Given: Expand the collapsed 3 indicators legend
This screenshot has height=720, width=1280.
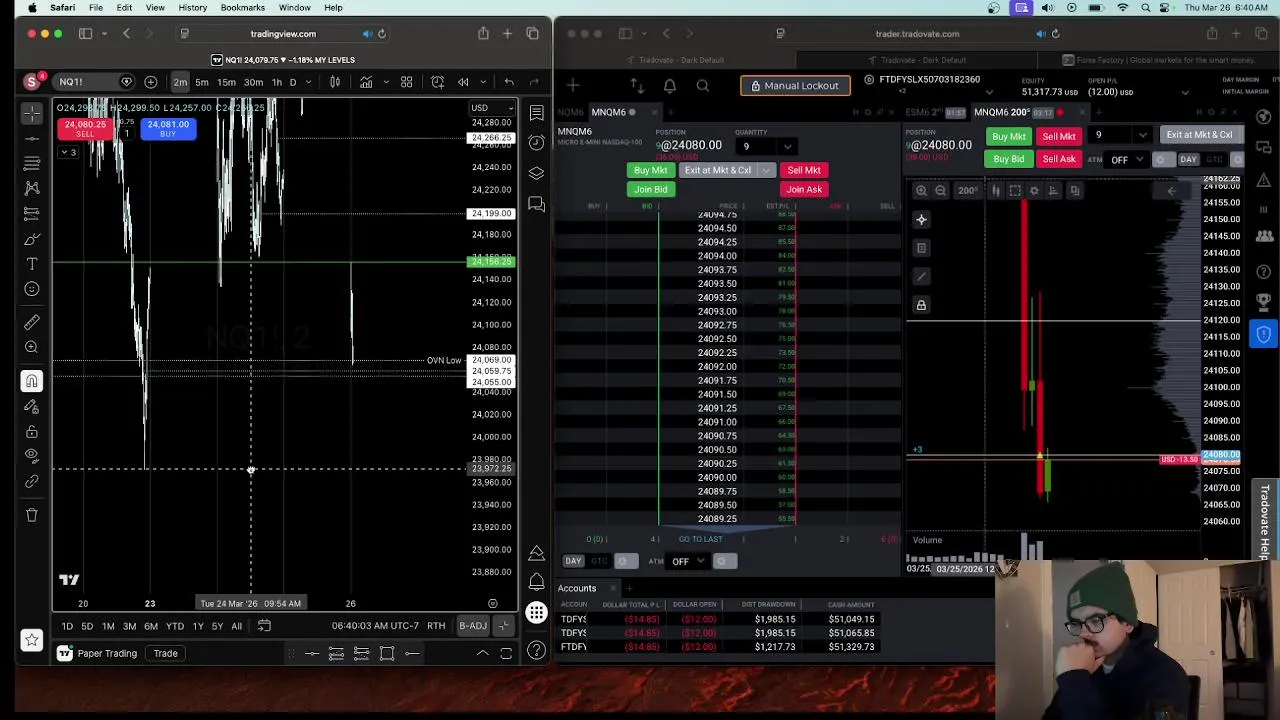Looking at the screenshot, I should click(68, 152).
